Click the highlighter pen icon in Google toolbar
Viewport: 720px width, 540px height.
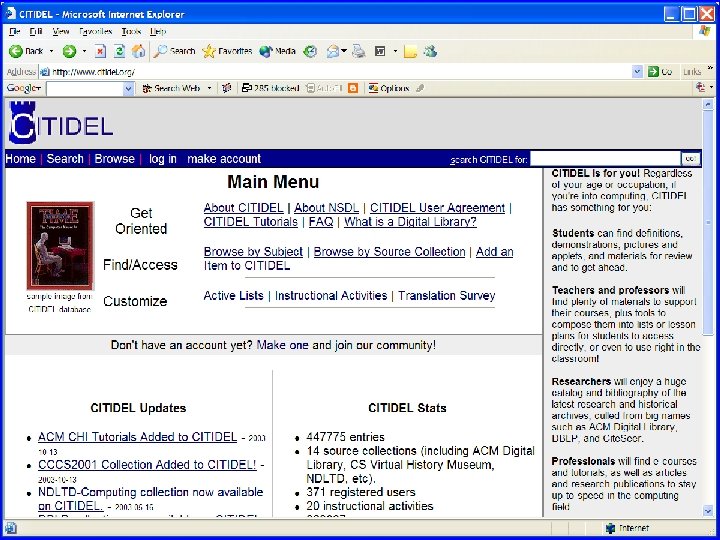point(420,88)
